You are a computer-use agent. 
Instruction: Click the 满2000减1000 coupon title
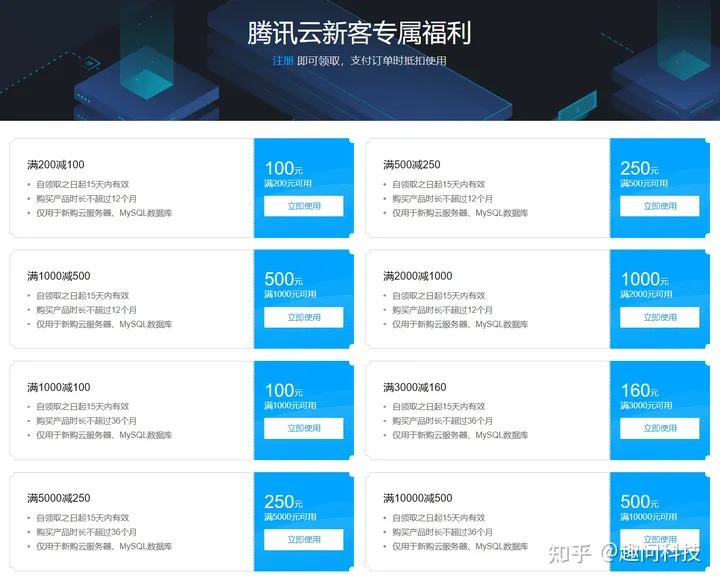coord(417,276)
